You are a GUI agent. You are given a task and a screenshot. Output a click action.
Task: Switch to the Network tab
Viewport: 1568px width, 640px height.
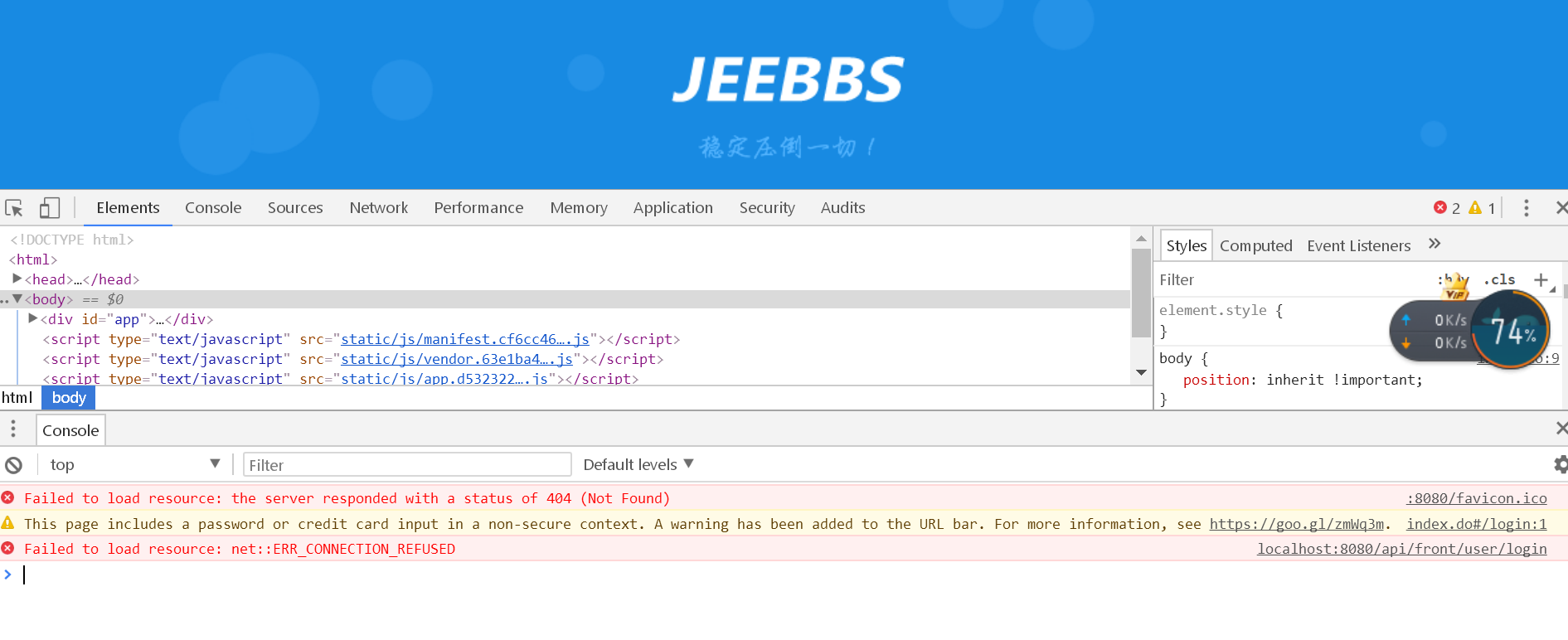379,208
